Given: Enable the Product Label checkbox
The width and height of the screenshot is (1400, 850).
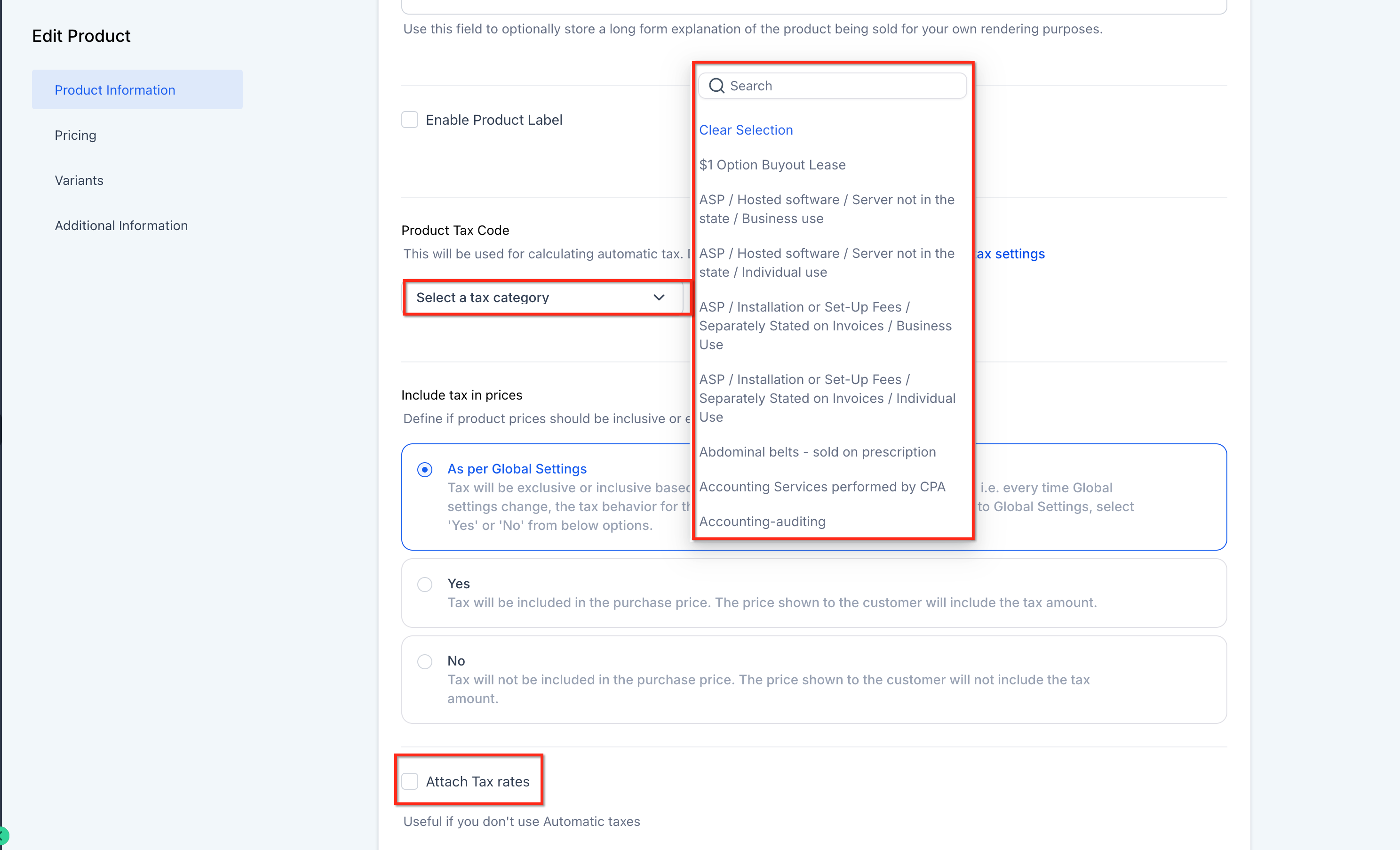Looking at the screenshot, I should click(x=410, y=120).
